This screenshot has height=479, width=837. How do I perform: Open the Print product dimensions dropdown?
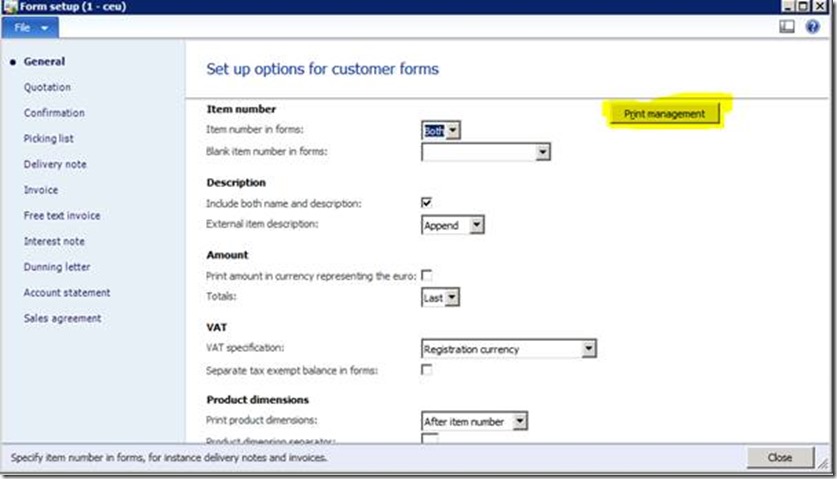(519, 422)
